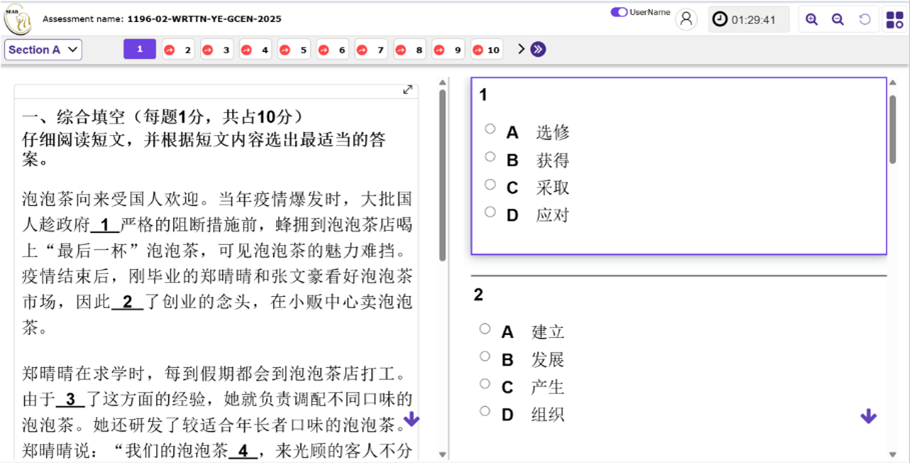Viewport: 910px width, 463px height.
Task: Select option B 获得 for question 1
Action: pos(490,157)
